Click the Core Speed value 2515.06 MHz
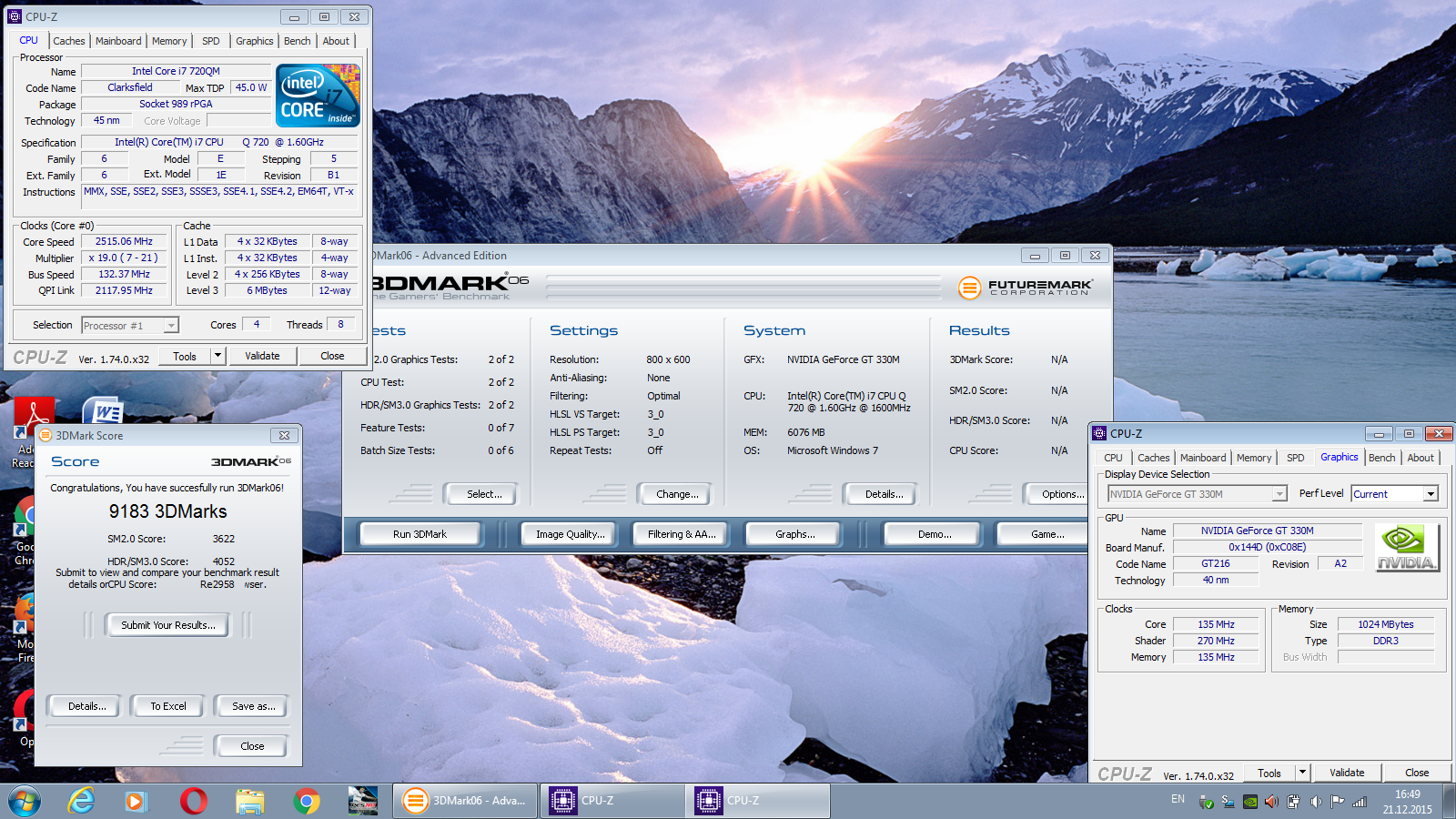1456x819 pixels. click(124, 241)
